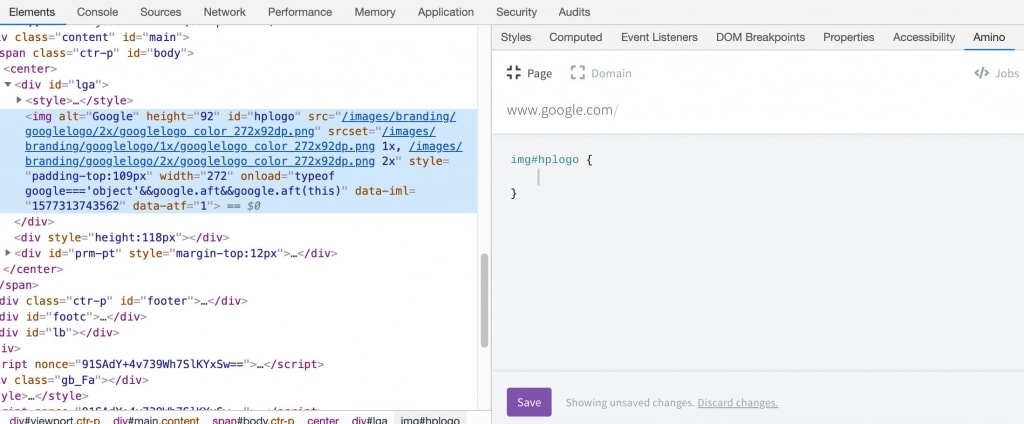
Task: Switch to the Styles pane
Action: click(x=516, y=37)
